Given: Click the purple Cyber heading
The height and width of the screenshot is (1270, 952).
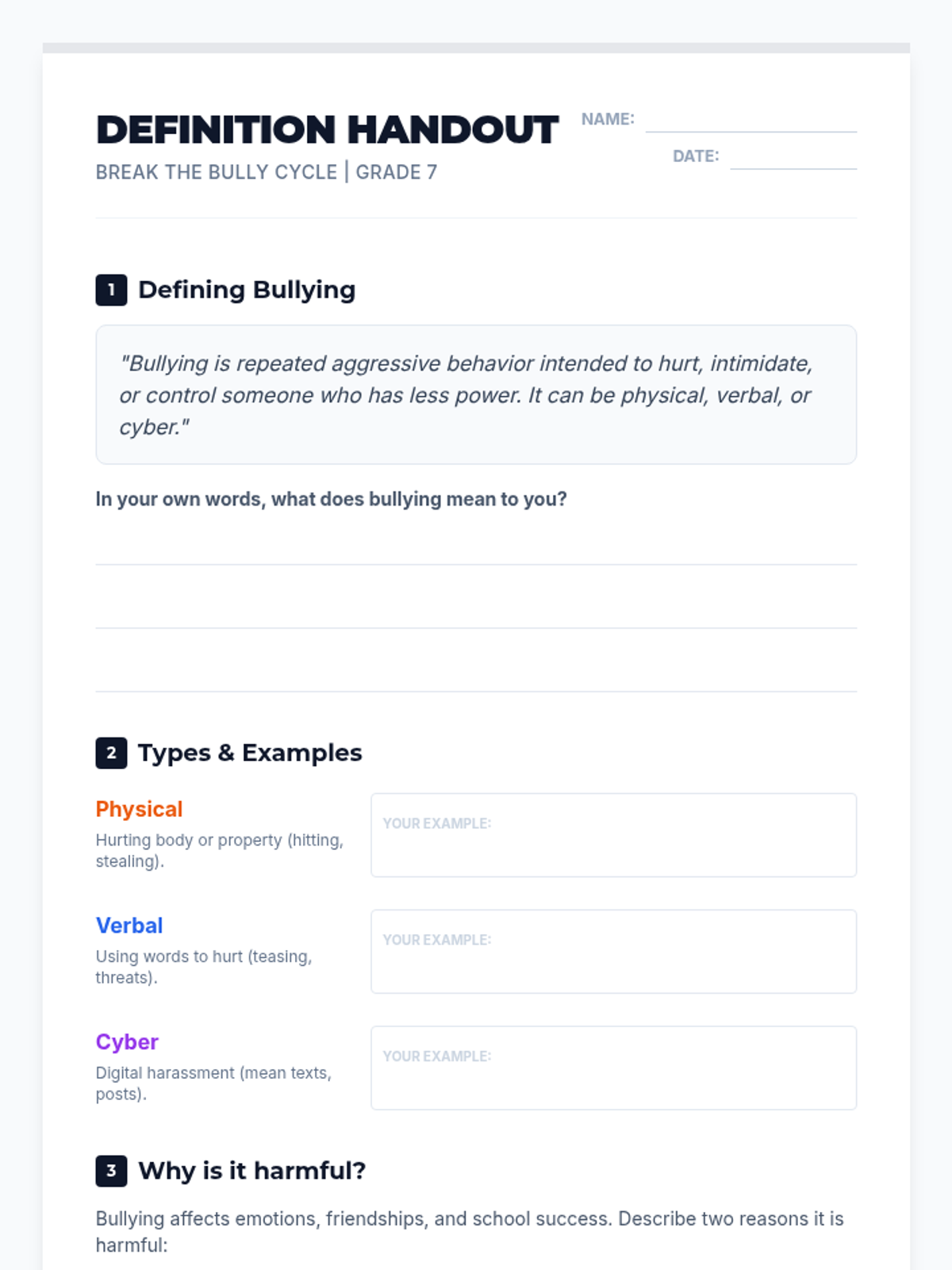Looking at the screenshot, I should click(127, 1041).
